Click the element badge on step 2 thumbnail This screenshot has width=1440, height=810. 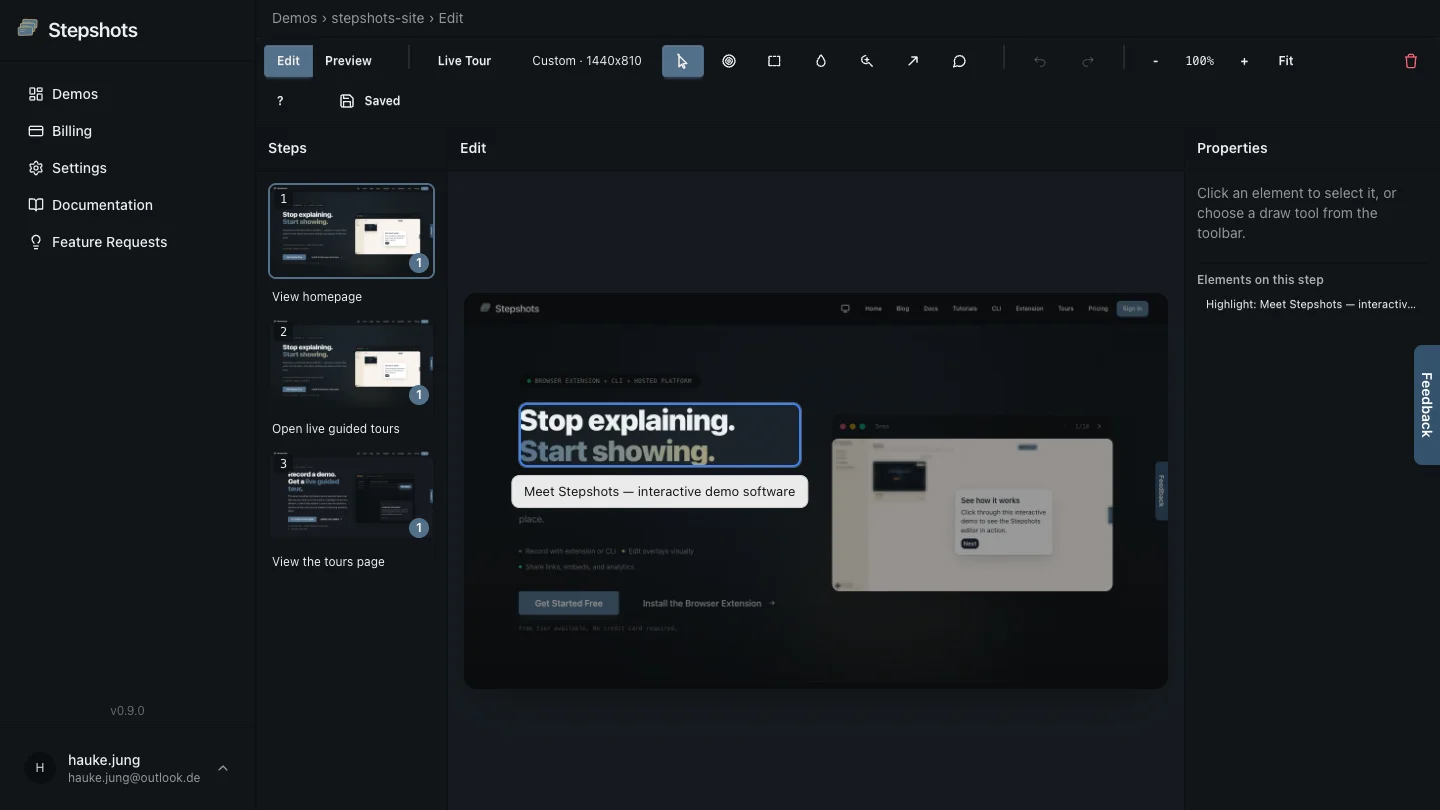point(419,395)
